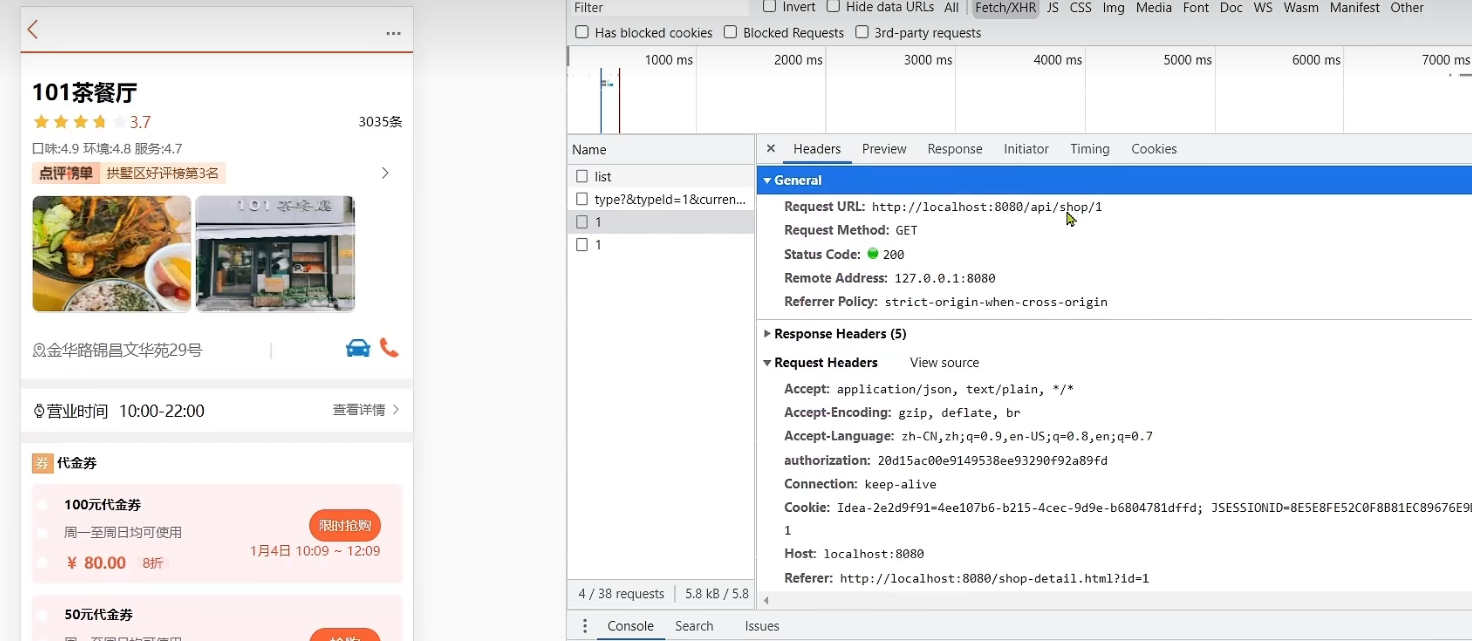The width and height of the screenshot is (1472, 641).
Task: Click the clock icon beside 营业时间
Action: 40,411
